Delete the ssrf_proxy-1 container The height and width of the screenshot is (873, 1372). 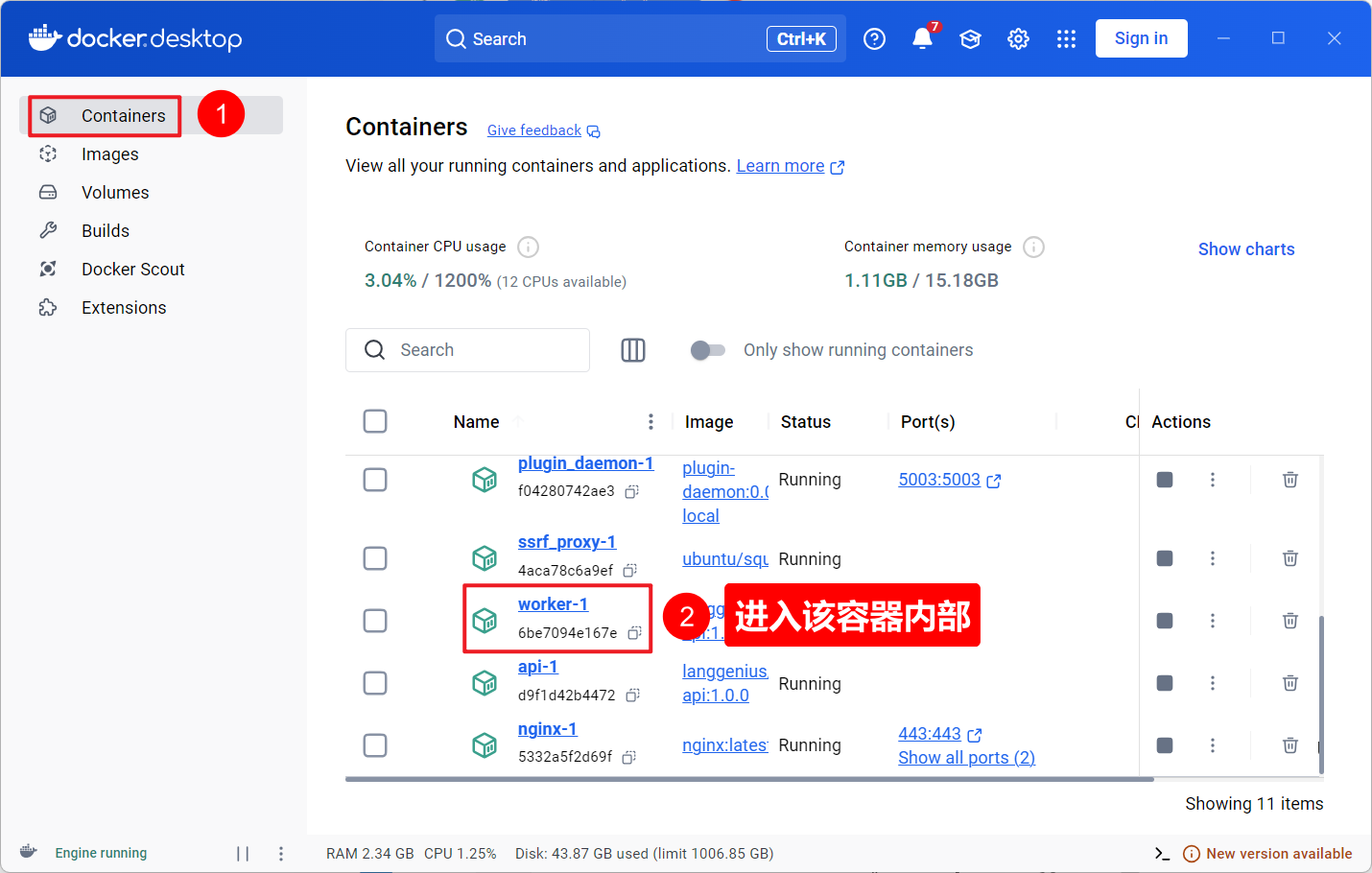click(x=1290, y=558)
